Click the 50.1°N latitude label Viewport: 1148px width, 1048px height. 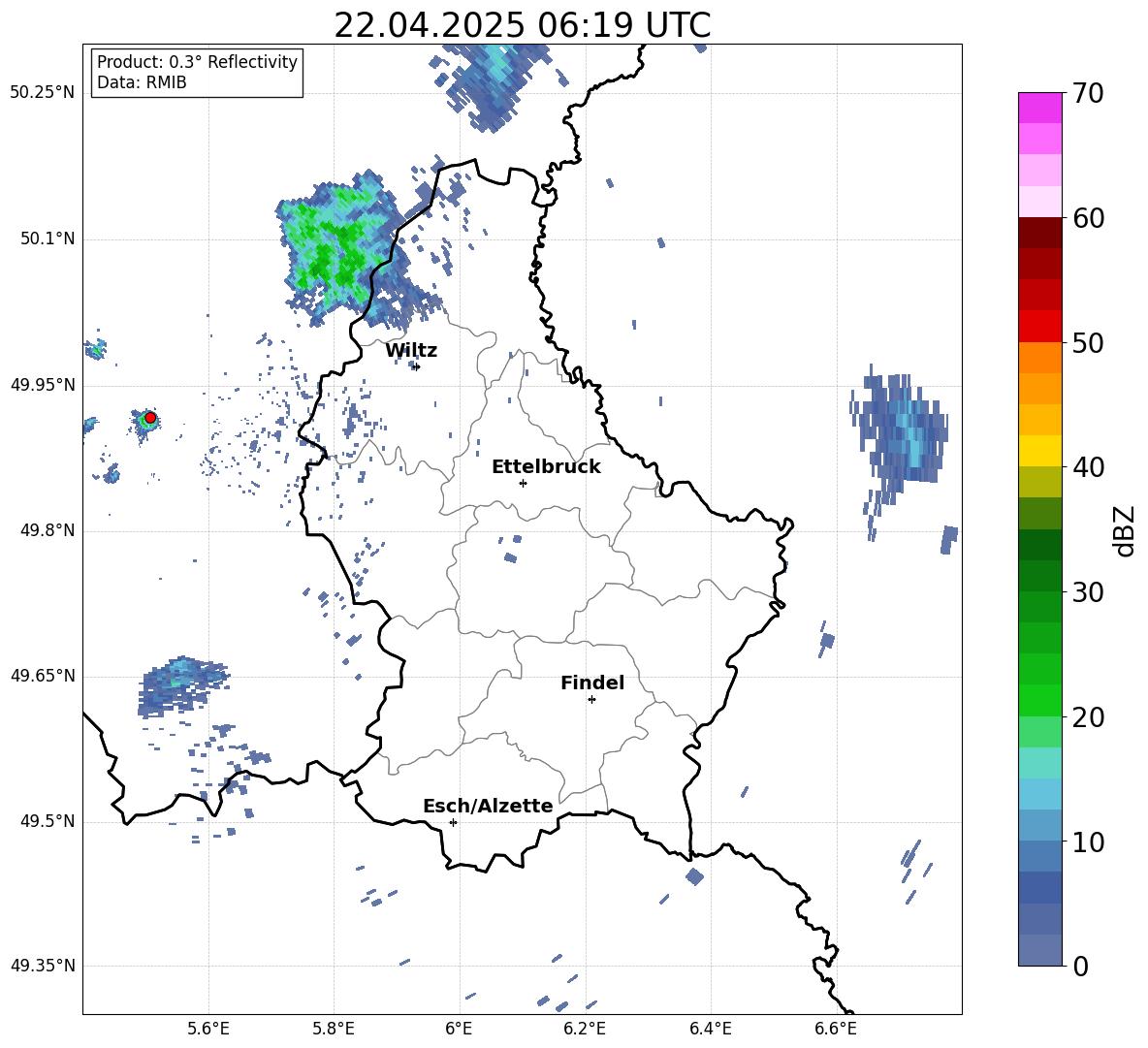(x=48, y=239)
